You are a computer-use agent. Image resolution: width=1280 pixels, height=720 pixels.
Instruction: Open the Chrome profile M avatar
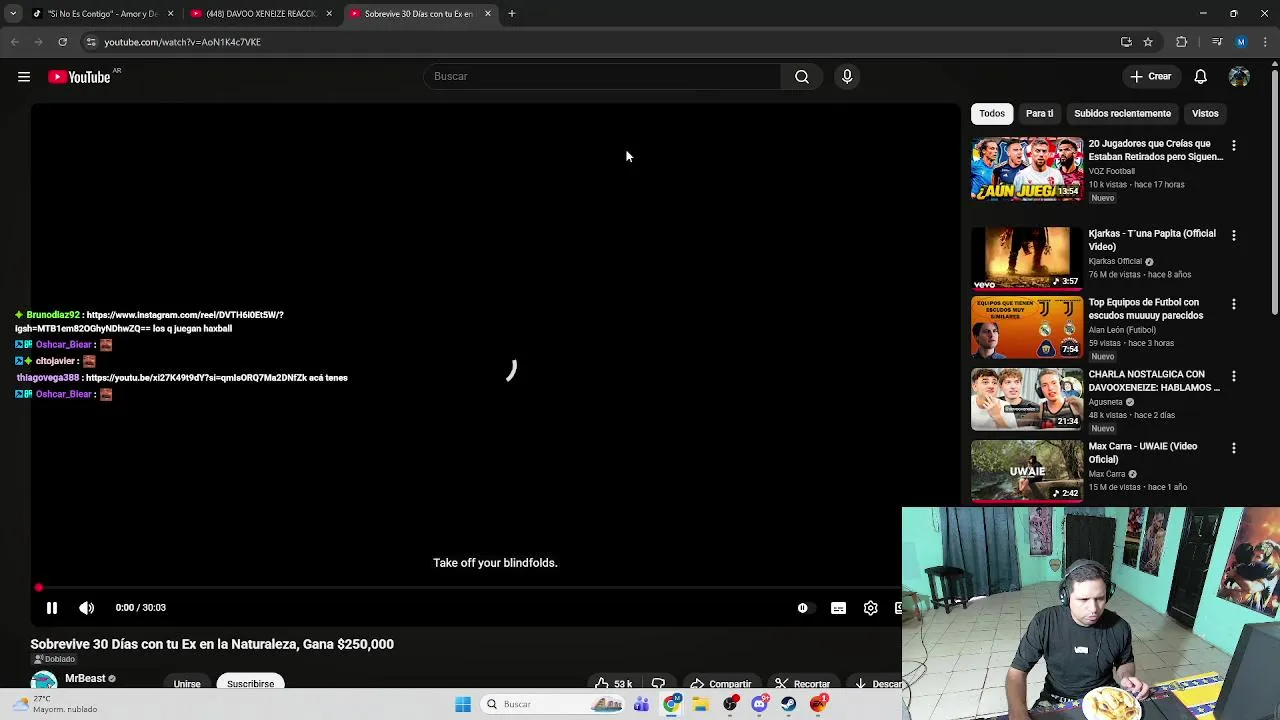[1241, 42]
